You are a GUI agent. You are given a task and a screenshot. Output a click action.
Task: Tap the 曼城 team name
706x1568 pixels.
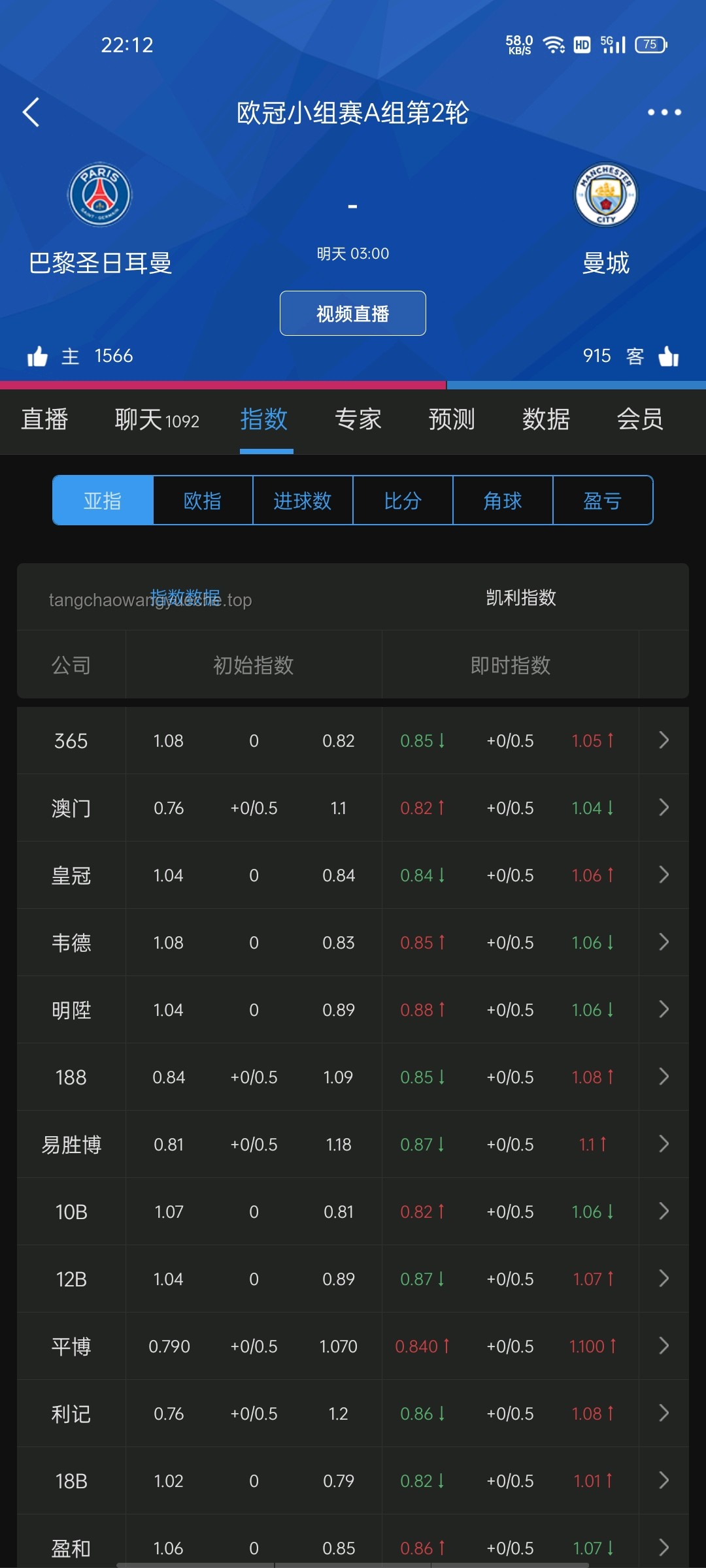(x=606, y=263)
